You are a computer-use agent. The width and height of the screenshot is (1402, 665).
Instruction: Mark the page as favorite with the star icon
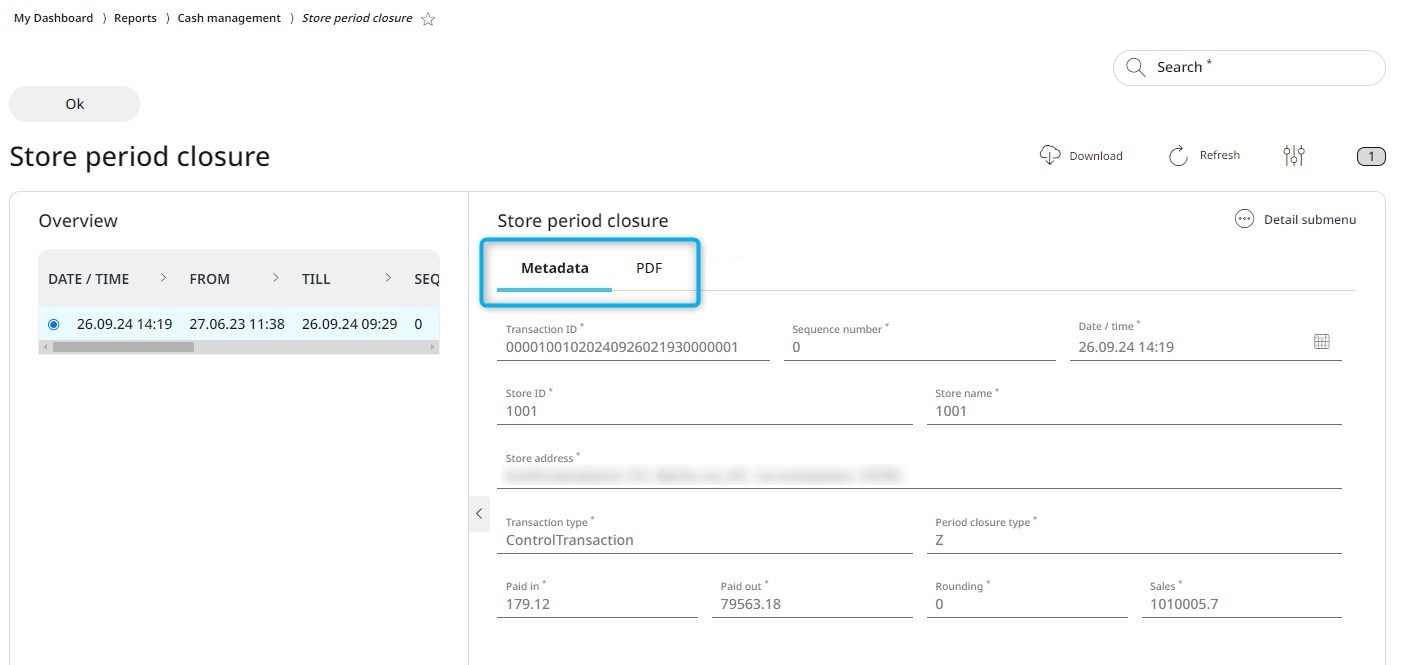428,19
